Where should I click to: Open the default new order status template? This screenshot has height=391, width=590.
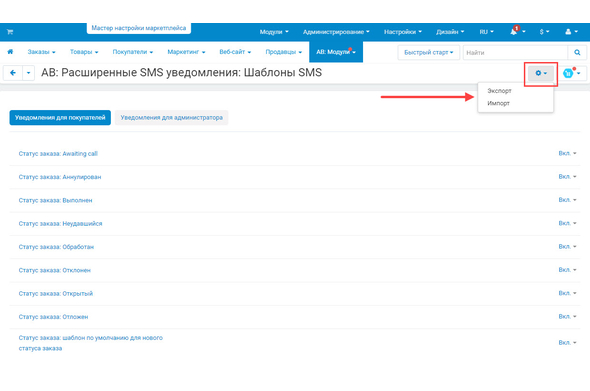pyautogui.click(x=90, y=343)
